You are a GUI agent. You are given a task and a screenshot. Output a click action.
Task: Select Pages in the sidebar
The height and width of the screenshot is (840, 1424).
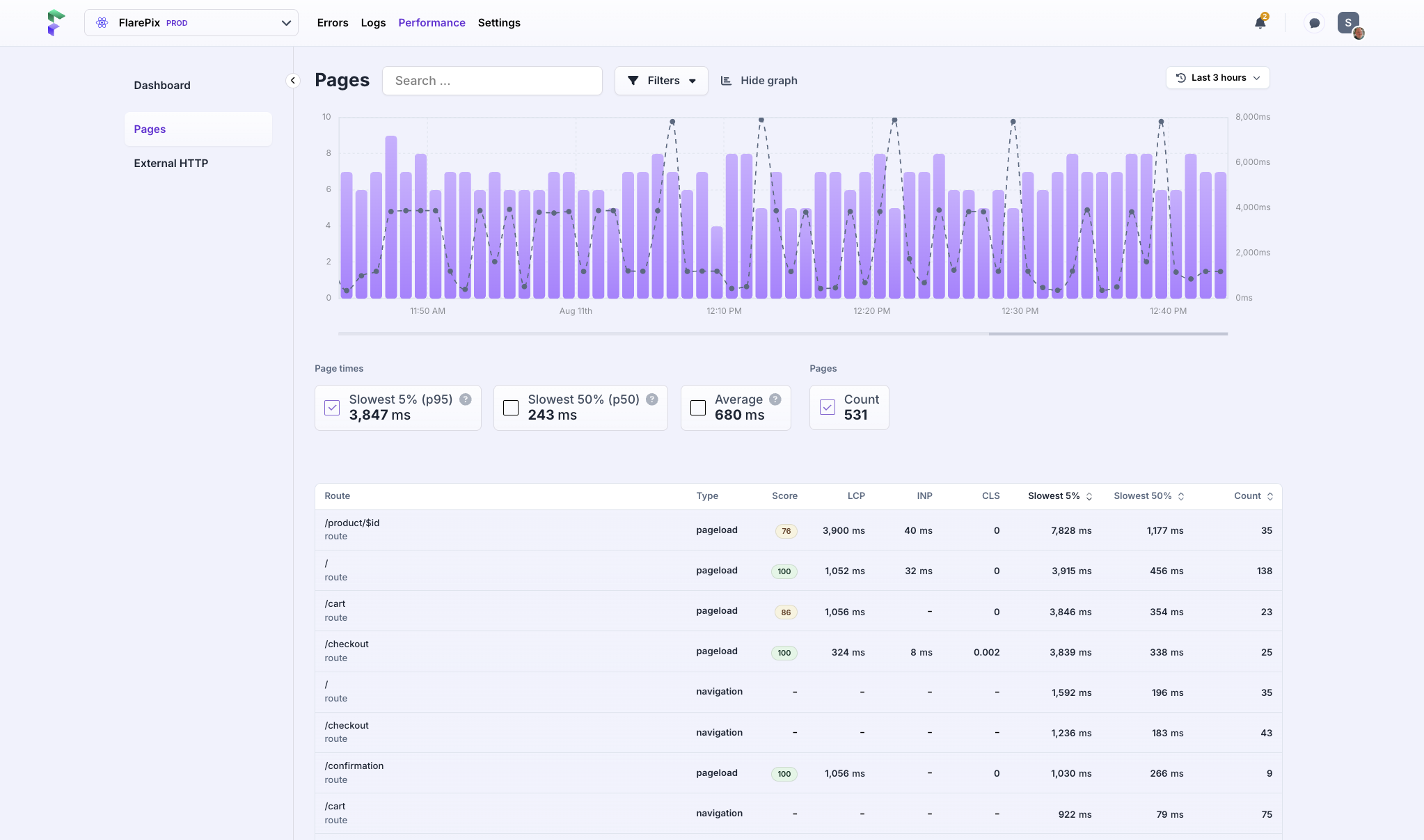(x=198, y=129)
